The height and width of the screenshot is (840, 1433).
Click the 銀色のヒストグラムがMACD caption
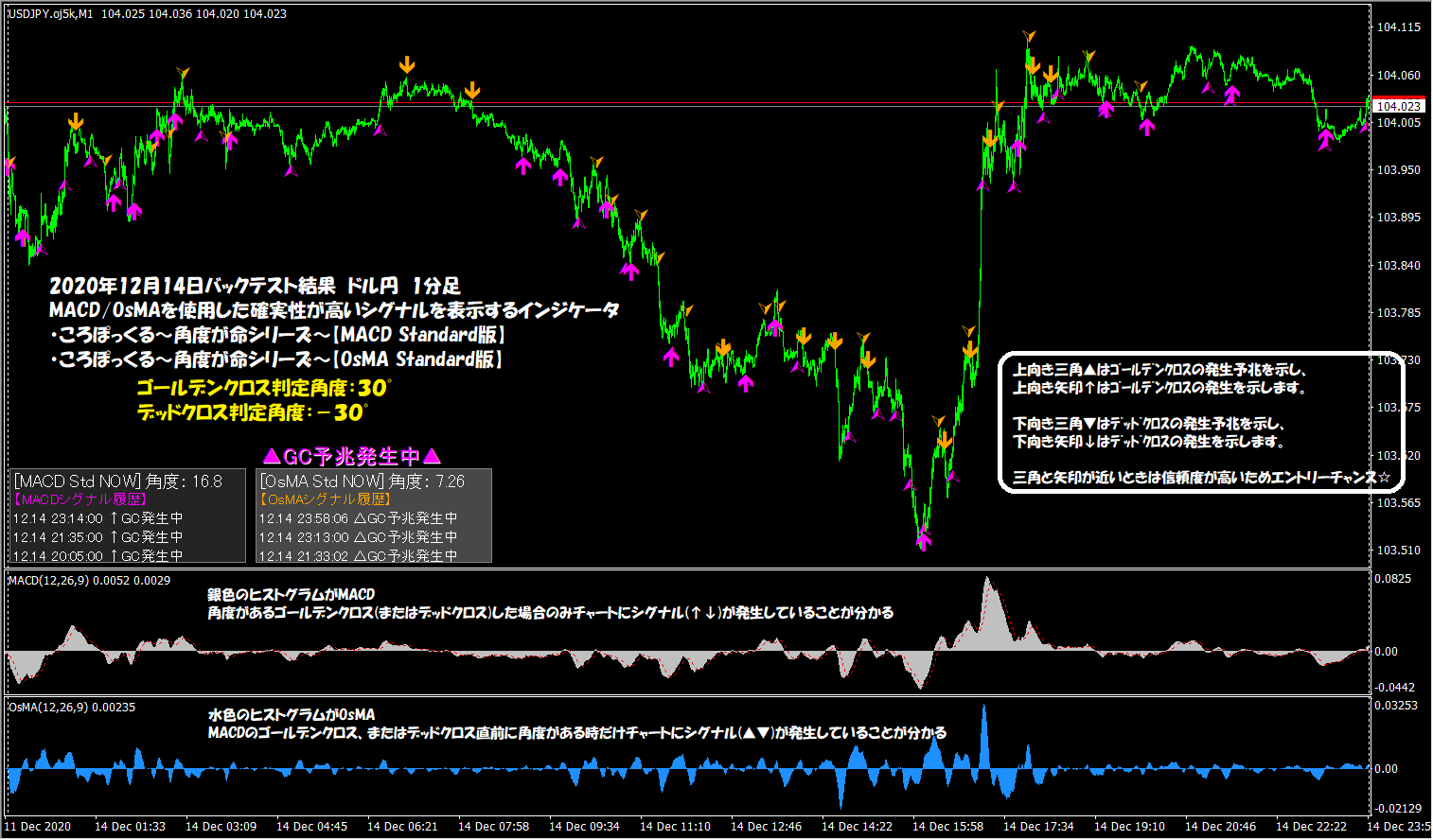pos(292,595)
